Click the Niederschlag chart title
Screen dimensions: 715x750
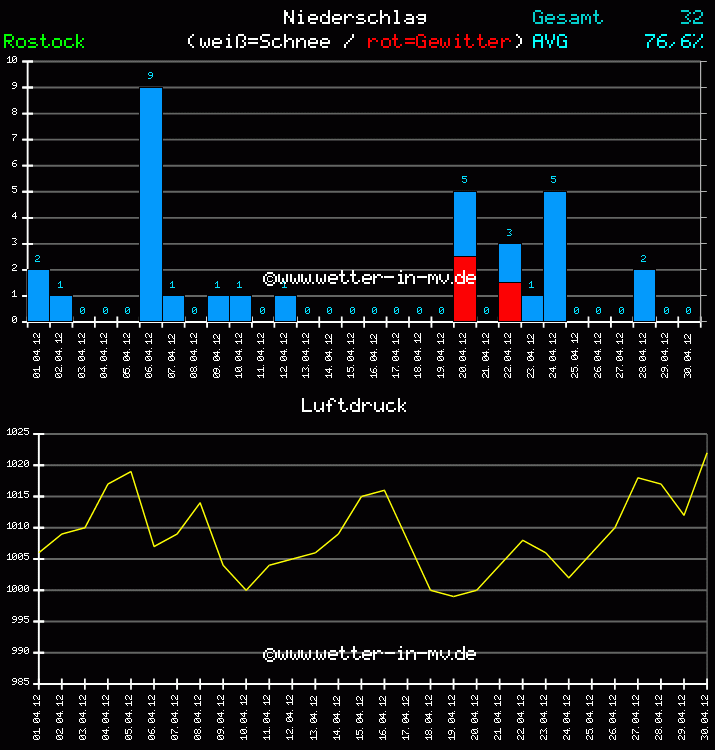(x=355, y=17)
